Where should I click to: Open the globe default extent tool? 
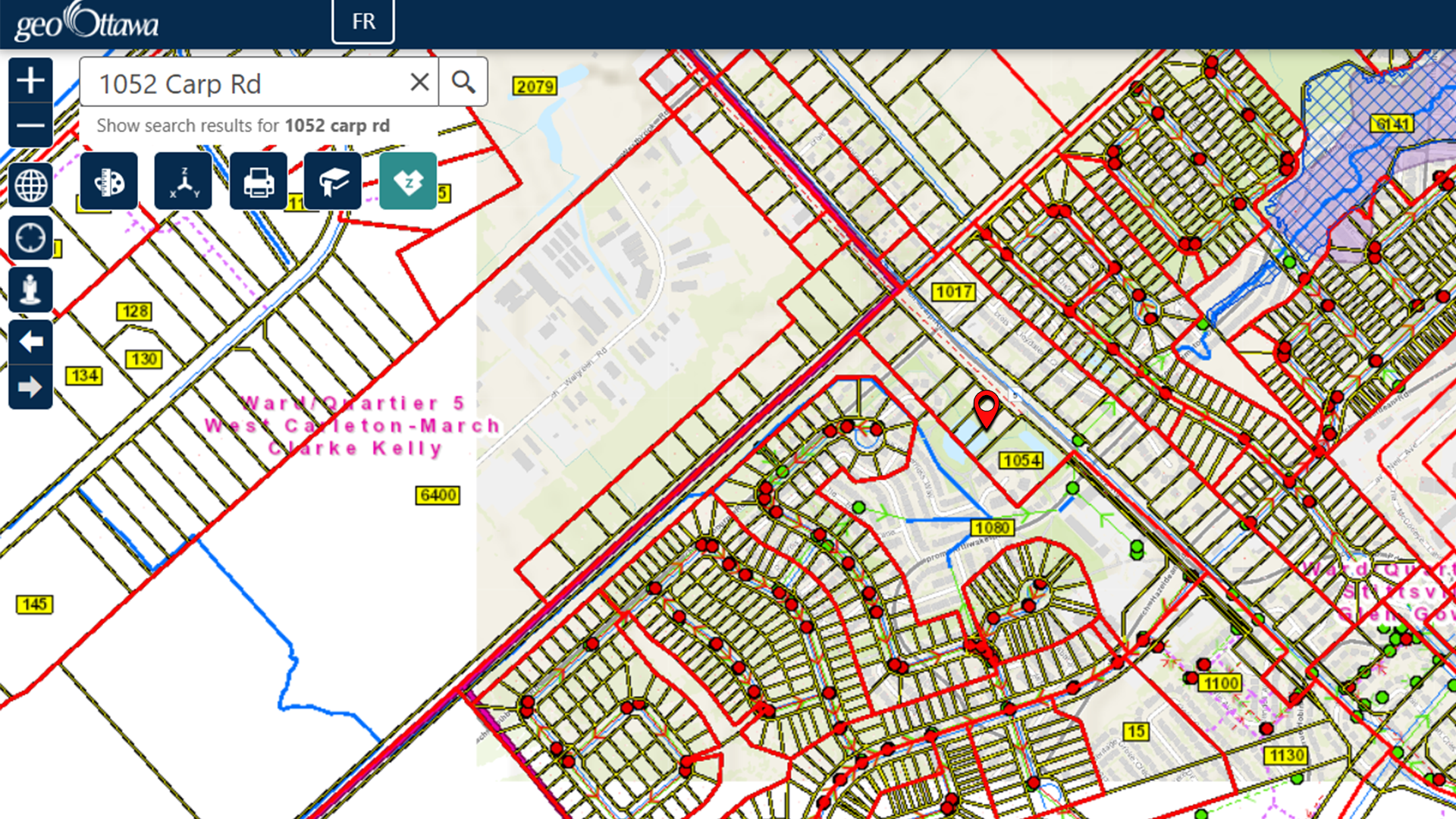point(30,185)
